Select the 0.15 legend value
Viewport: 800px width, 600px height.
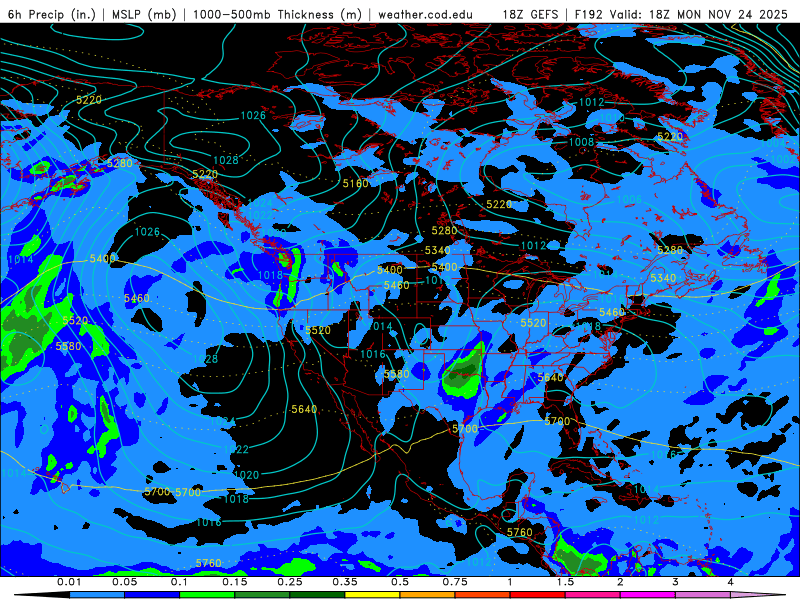pos(234,582)
